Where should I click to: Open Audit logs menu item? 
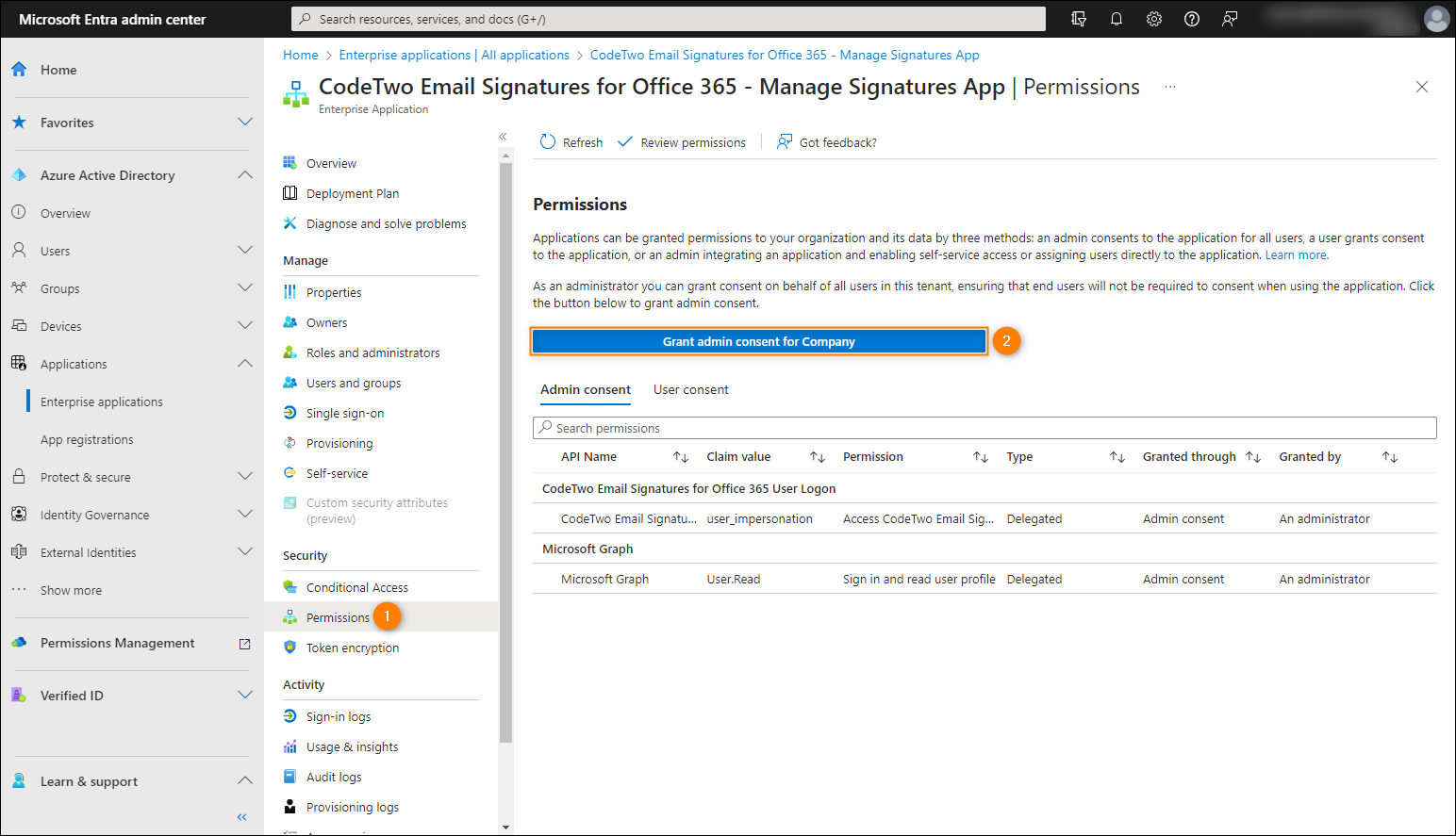[334, 777]
